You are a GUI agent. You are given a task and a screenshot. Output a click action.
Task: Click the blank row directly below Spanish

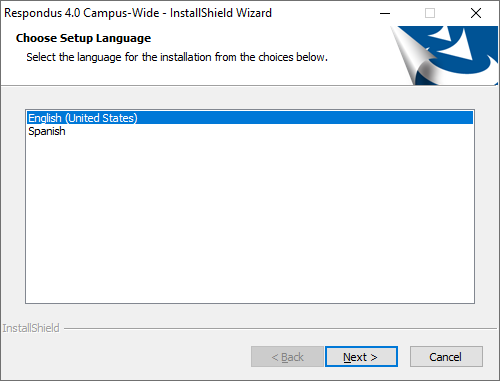pyautogui.click(x=250, y=144)
